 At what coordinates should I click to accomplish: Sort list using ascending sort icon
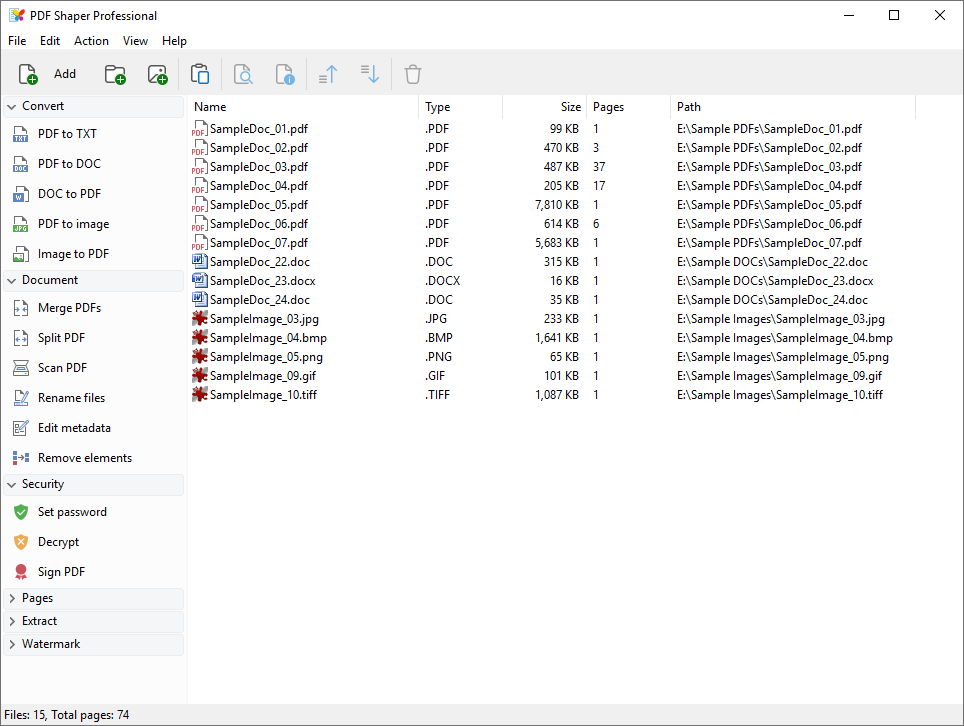[327, 73]
